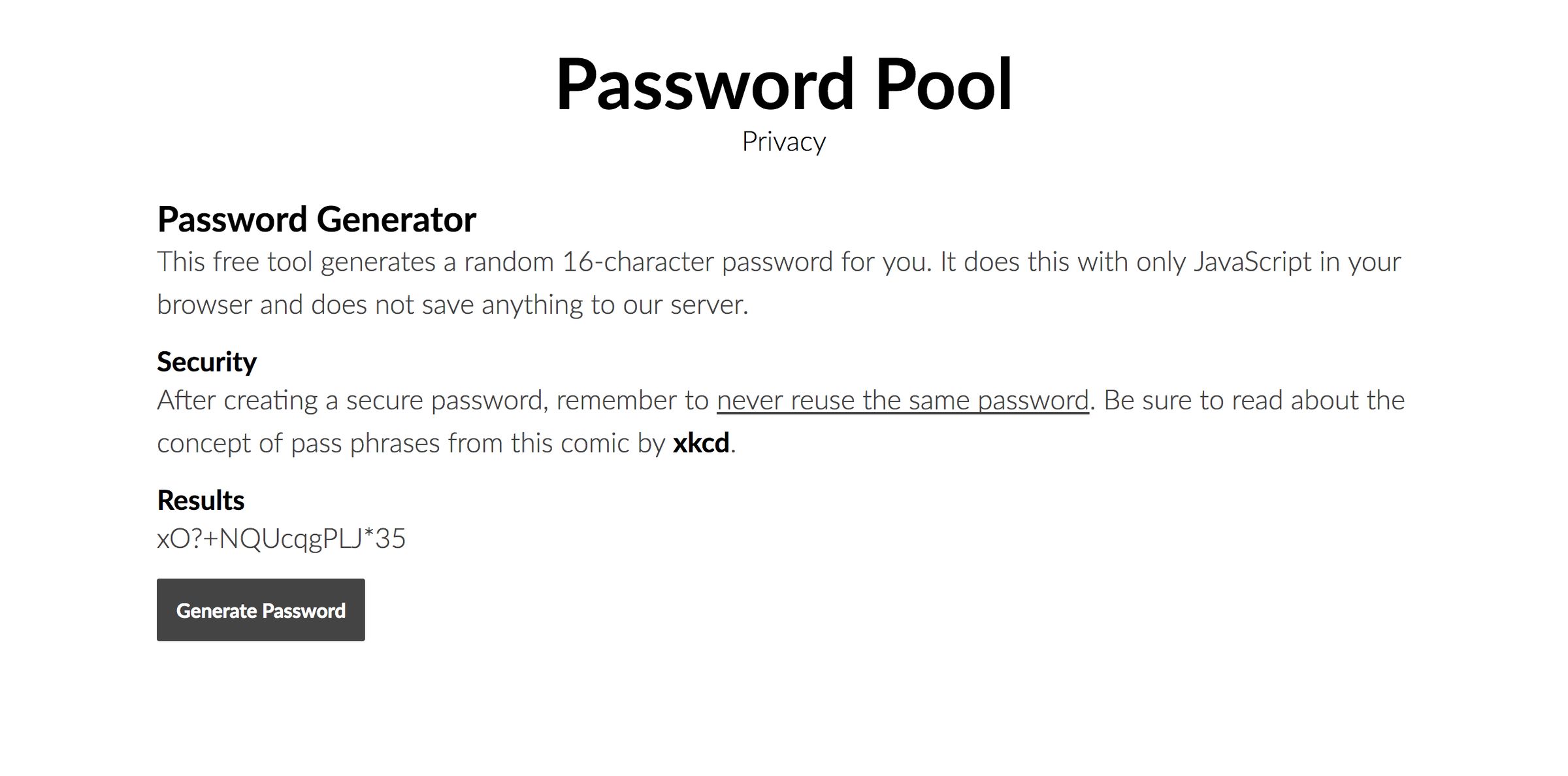This screenshot has width=1568, height=776.
Task: Click the Security section heading
Action: [x=206, y=360]
